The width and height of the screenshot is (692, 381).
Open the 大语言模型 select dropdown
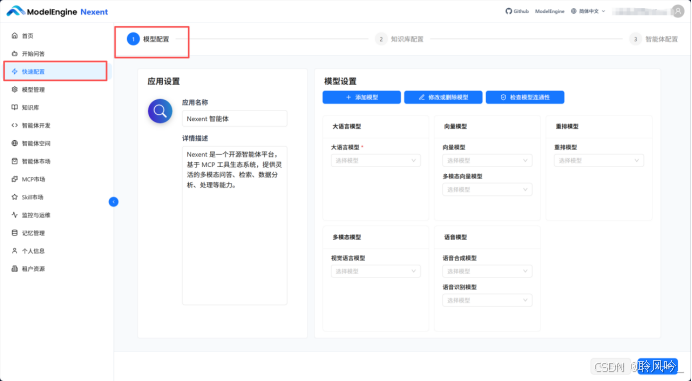click(x=376, y=160)
